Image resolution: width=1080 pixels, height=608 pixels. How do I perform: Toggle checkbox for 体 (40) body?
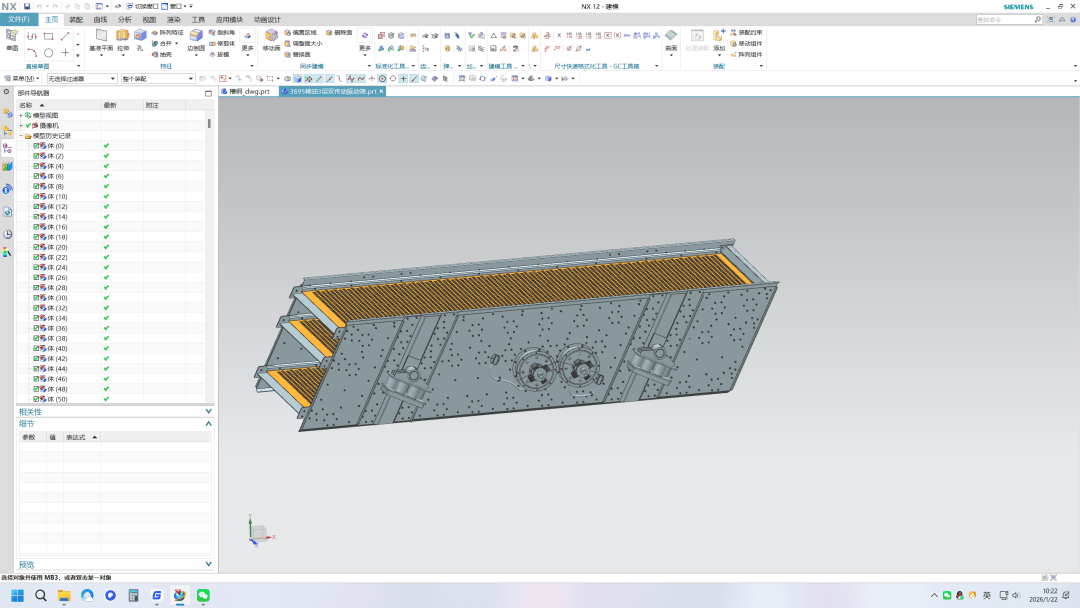point(36,348)
